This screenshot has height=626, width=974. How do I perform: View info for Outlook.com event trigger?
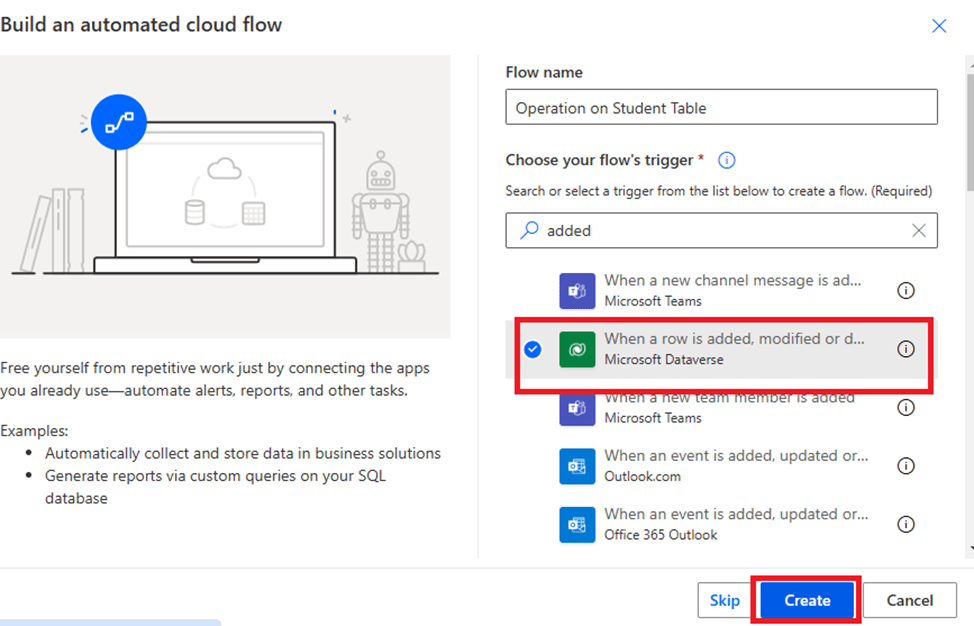click(x=906, y=466)
